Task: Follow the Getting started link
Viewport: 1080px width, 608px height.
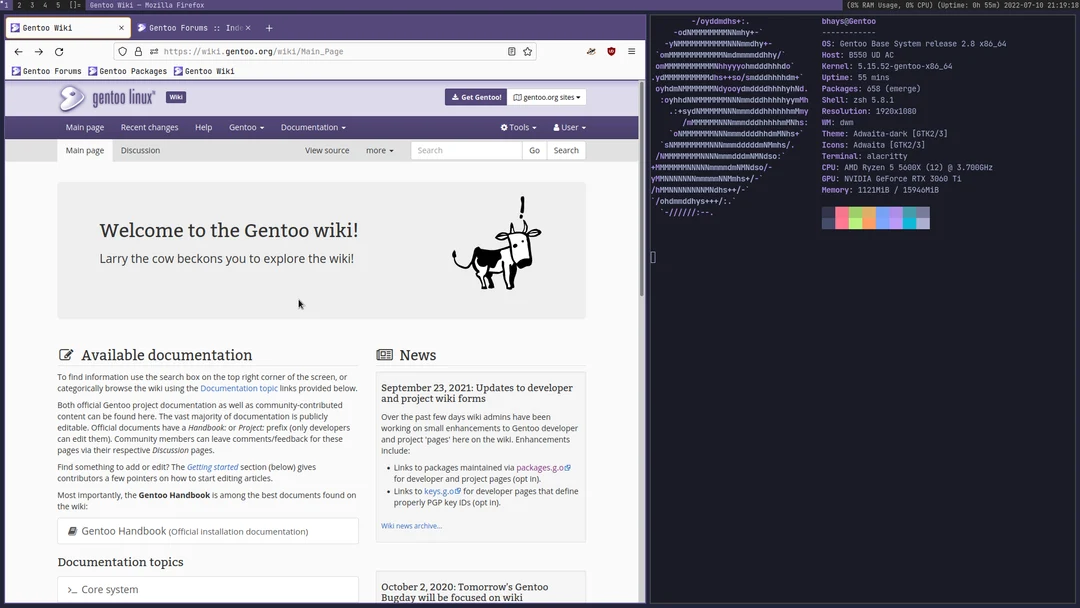Action: click(212, 466)
